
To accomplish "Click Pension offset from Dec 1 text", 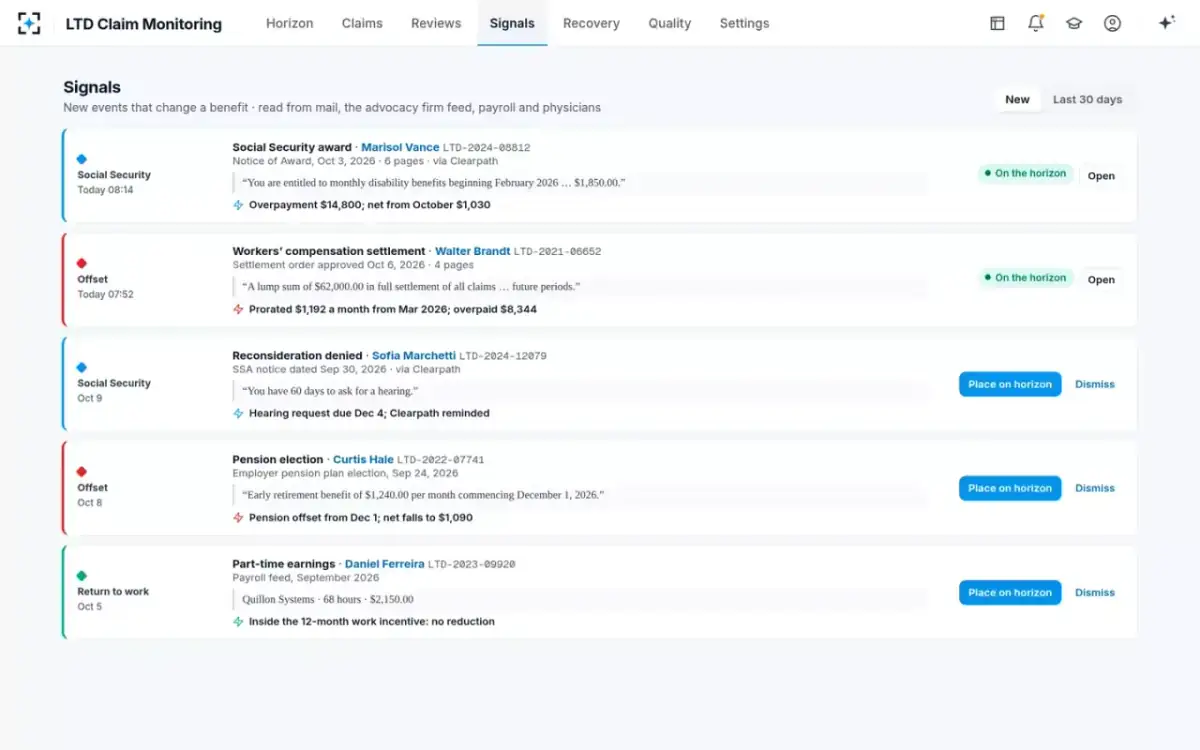I will click(x=361, y=517).
